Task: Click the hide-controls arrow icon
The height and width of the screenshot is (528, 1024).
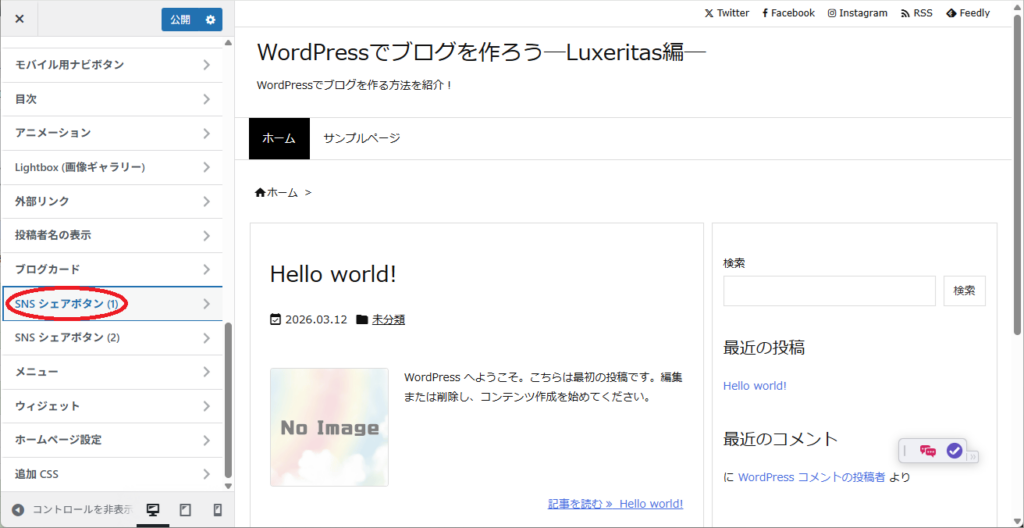Action: tap(18, 510)
